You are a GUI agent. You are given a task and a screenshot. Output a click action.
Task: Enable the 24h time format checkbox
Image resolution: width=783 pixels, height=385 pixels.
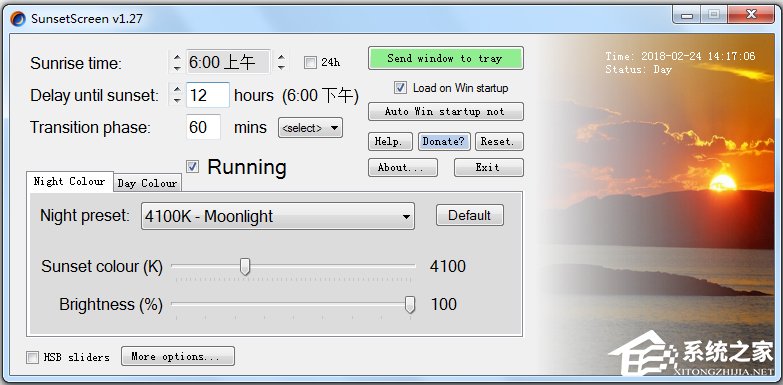pyautogui.click(x=310, y=62)
